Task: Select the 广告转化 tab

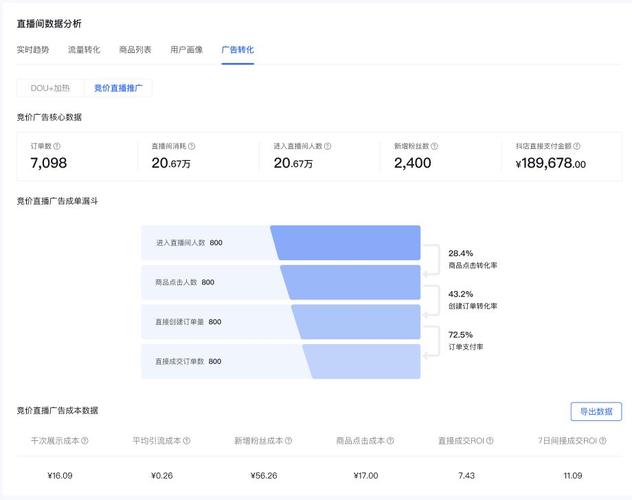Action: point(237,50)
